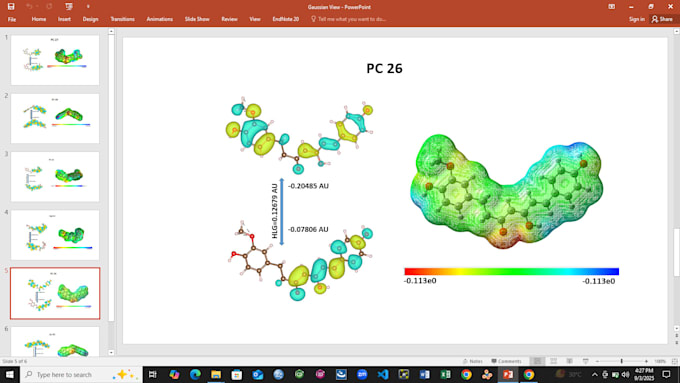Screen dimensions: 680x383
Task: Show hidden system tray icons
Action: tap(595, 374)
